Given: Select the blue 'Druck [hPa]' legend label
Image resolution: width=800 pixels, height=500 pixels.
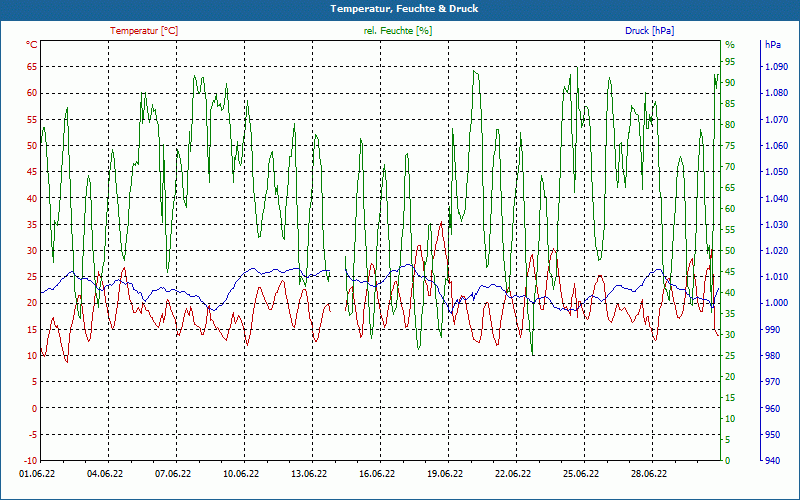Looking at the screenshot, I should click(649, 31).
